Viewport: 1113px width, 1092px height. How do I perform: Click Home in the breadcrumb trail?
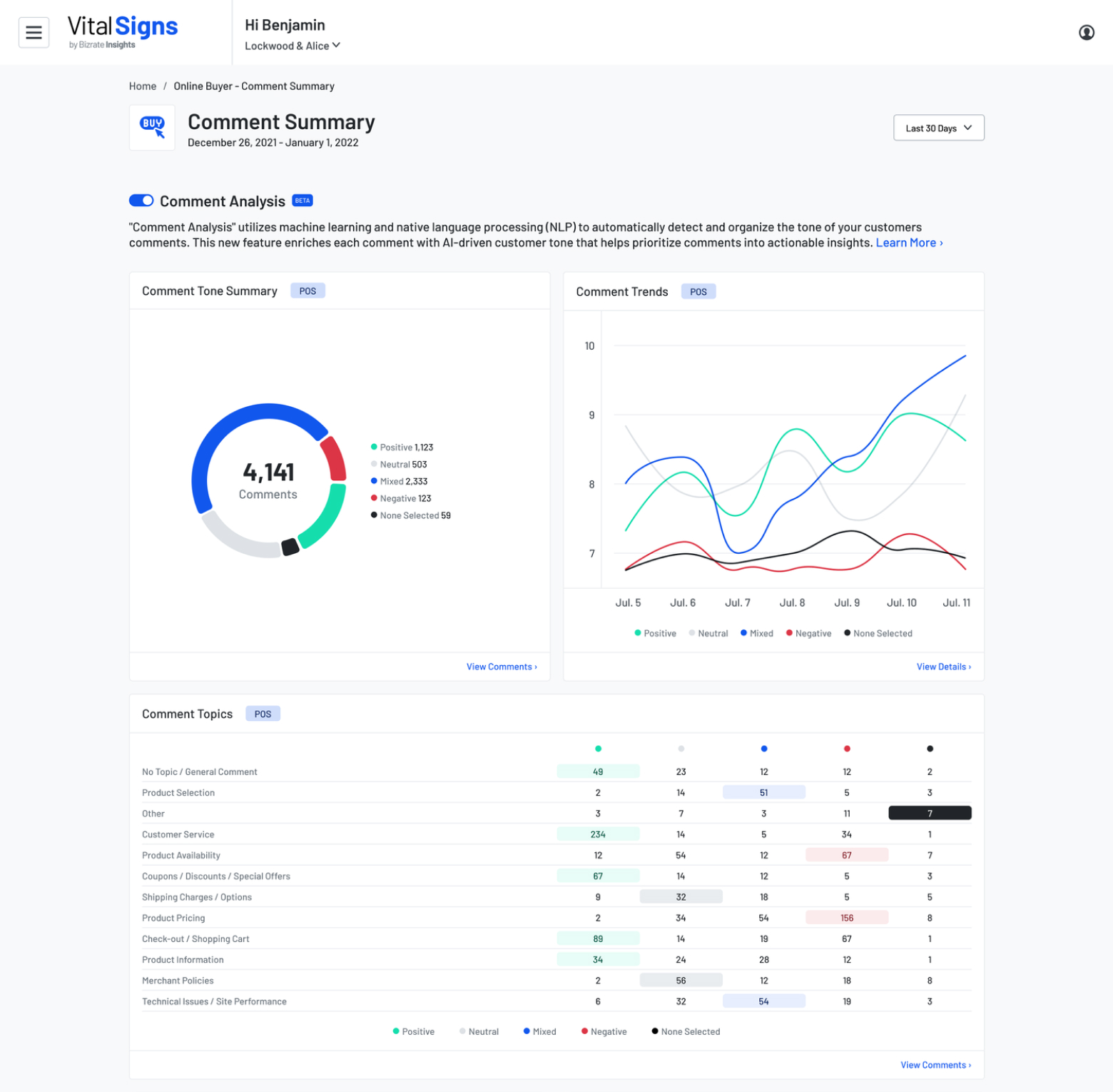pos(142,86)
